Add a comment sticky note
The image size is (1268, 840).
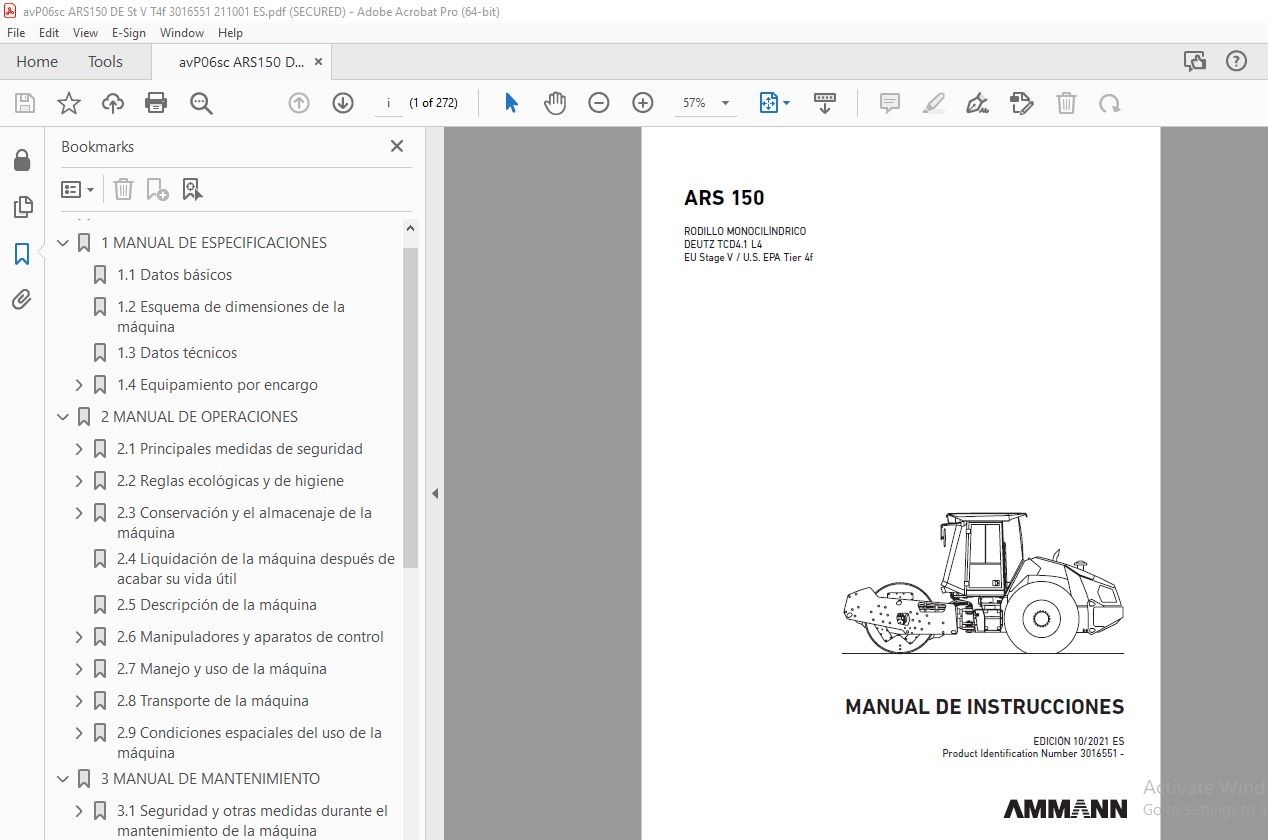pyautogui.click(x=890, y=103)
